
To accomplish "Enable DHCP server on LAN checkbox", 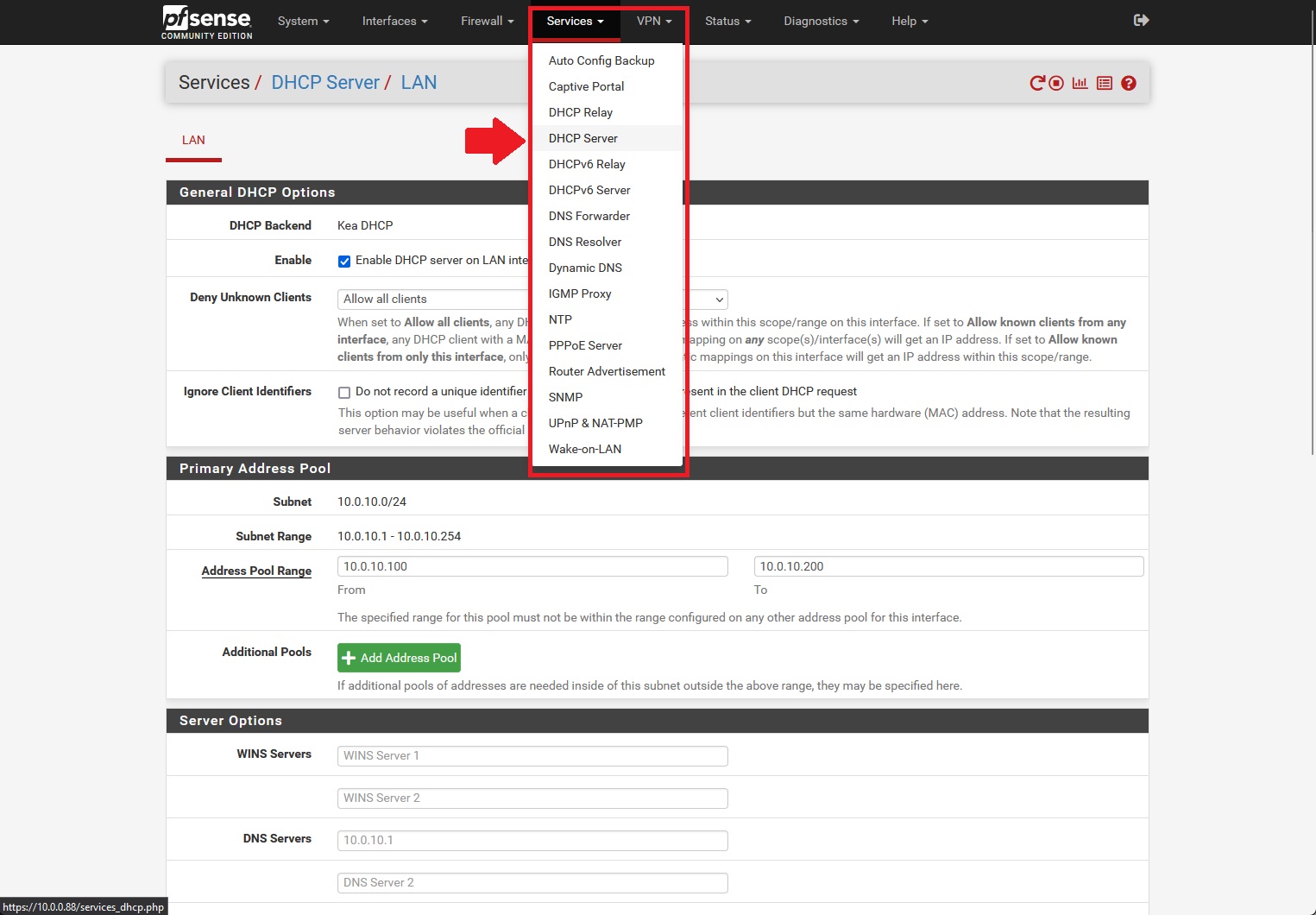I will coord(344,261).
